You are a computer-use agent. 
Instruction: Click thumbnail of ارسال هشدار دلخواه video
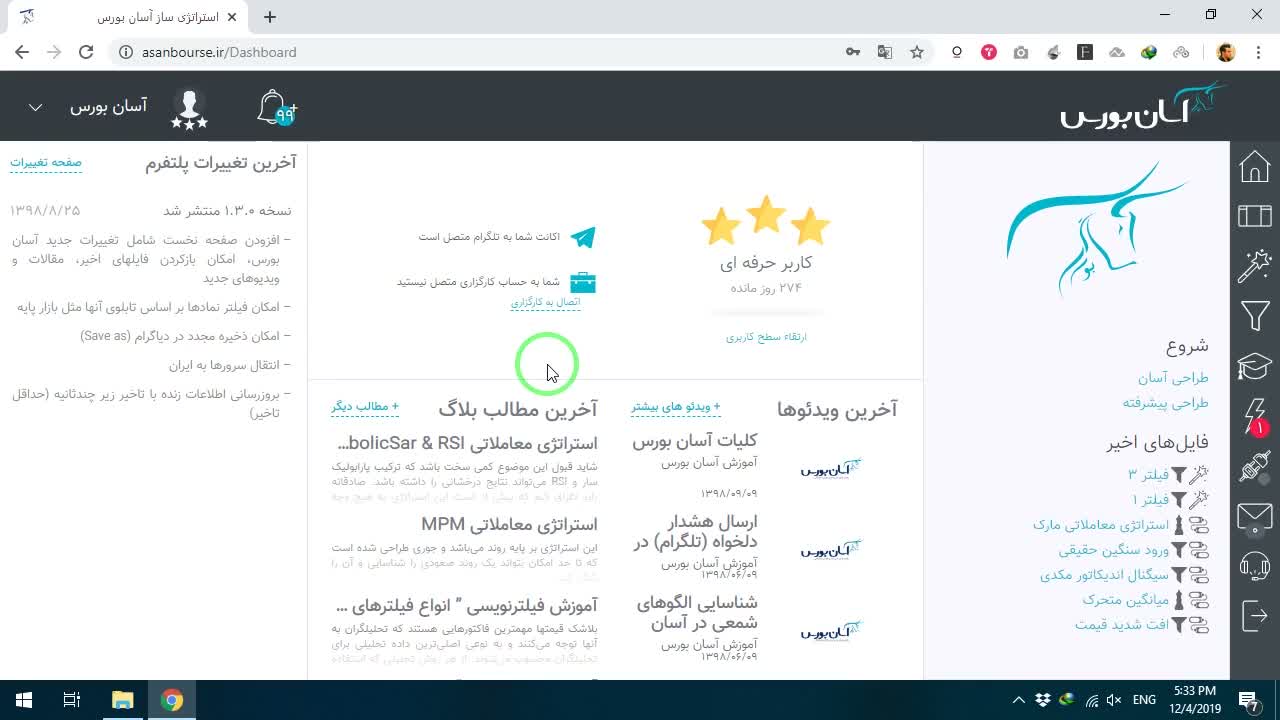pyautogui.click(x=830, y=550)
